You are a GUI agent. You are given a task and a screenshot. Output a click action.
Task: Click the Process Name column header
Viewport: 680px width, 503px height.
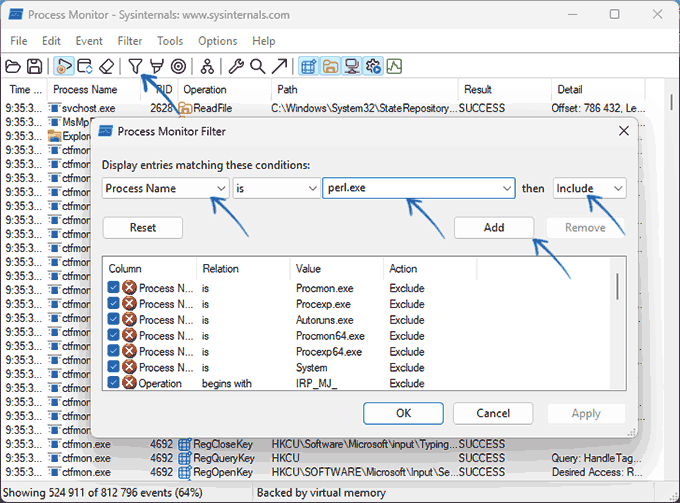tap(94, 89)
